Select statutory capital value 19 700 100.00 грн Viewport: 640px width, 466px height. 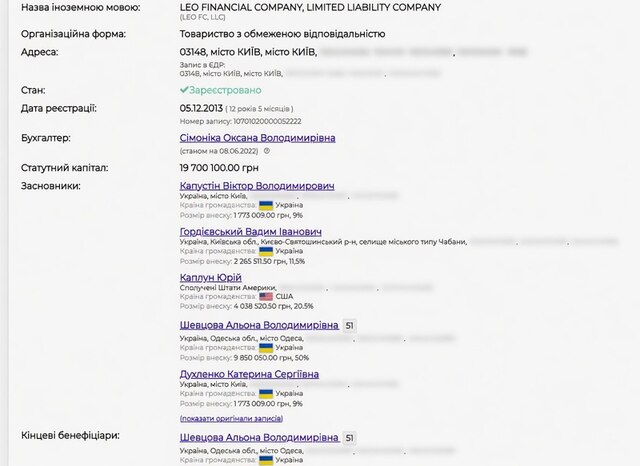coord(219,168)
